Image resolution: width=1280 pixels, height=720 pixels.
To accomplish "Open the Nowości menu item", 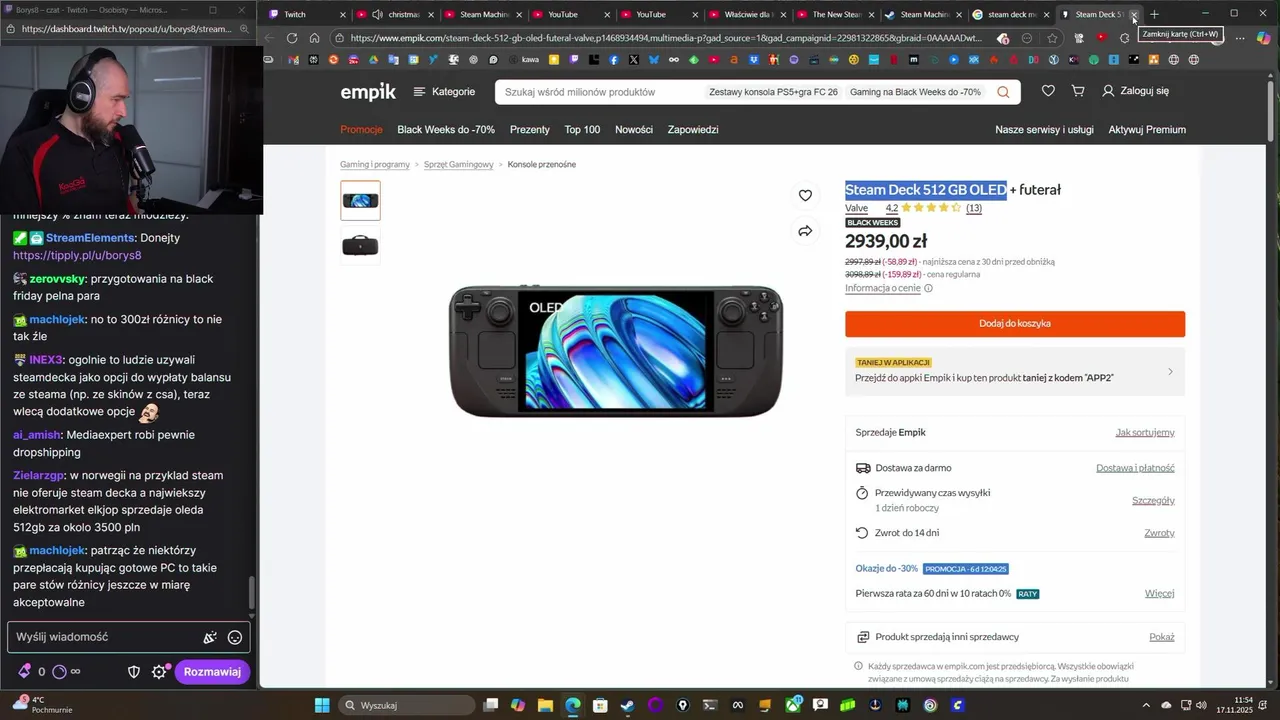I will pos(634,130).
